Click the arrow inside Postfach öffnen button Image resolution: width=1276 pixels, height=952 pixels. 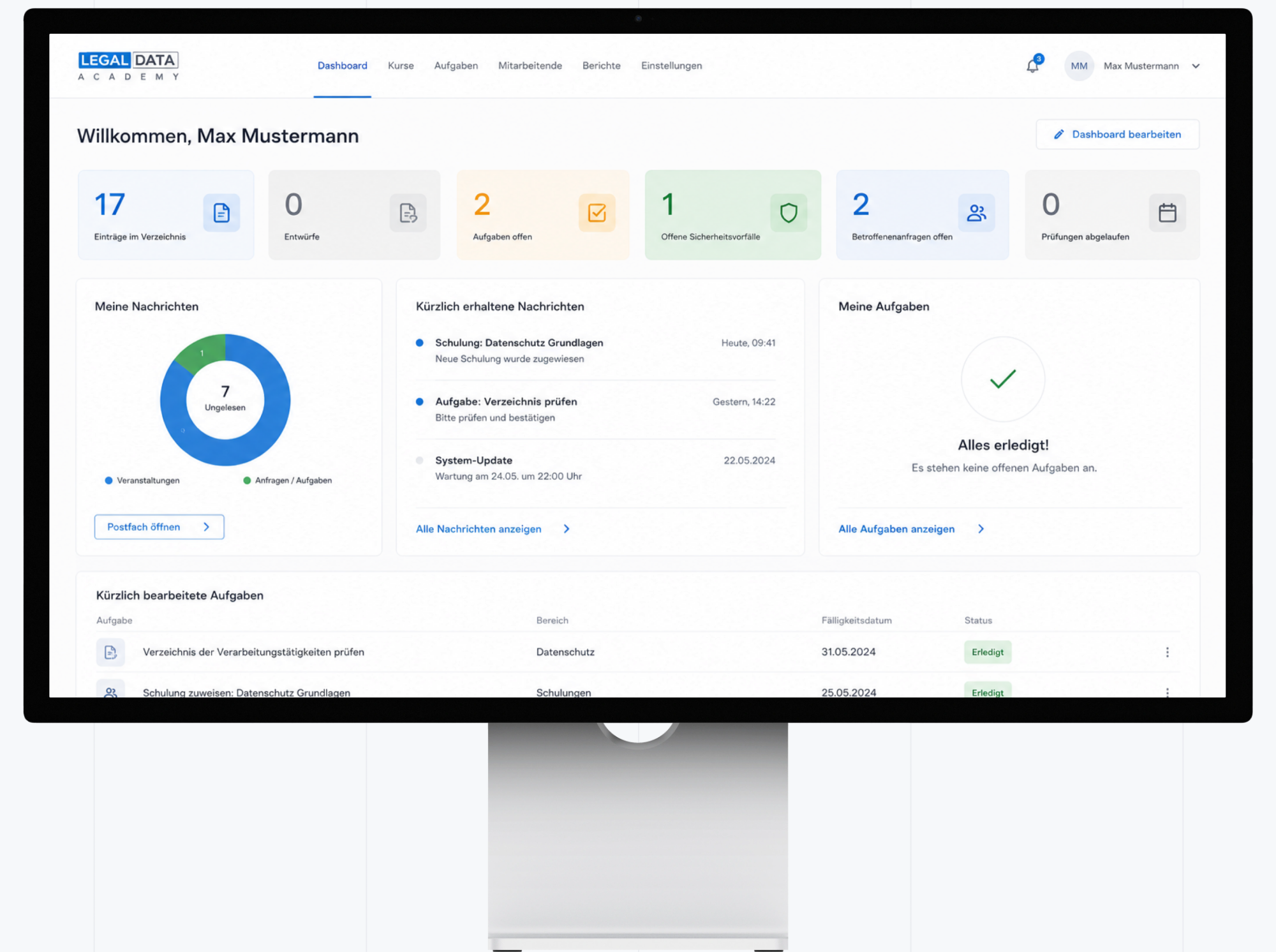coord(206,527)
